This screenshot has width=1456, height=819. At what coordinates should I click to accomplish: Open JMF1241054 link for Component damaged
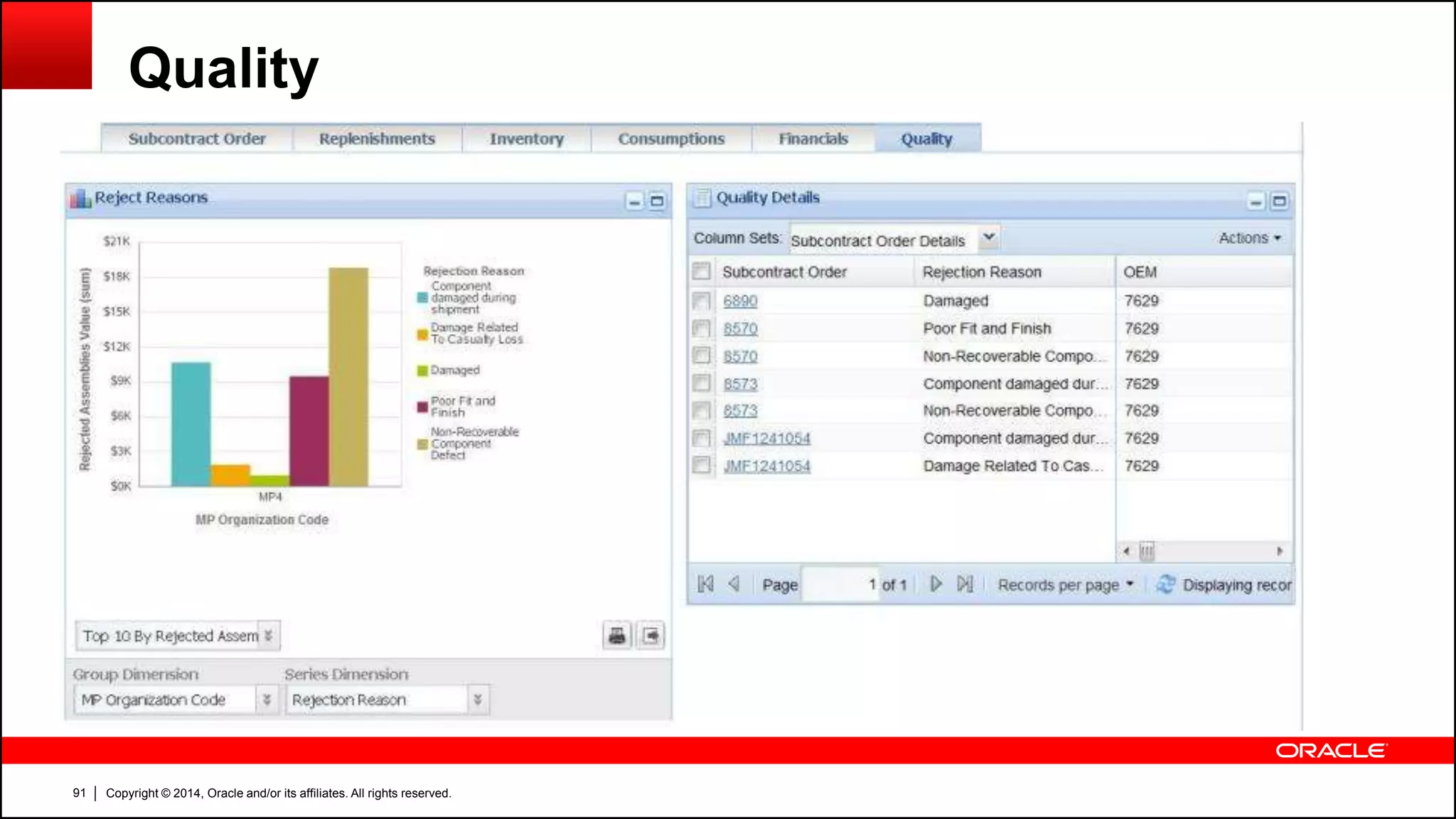[767, 439]
